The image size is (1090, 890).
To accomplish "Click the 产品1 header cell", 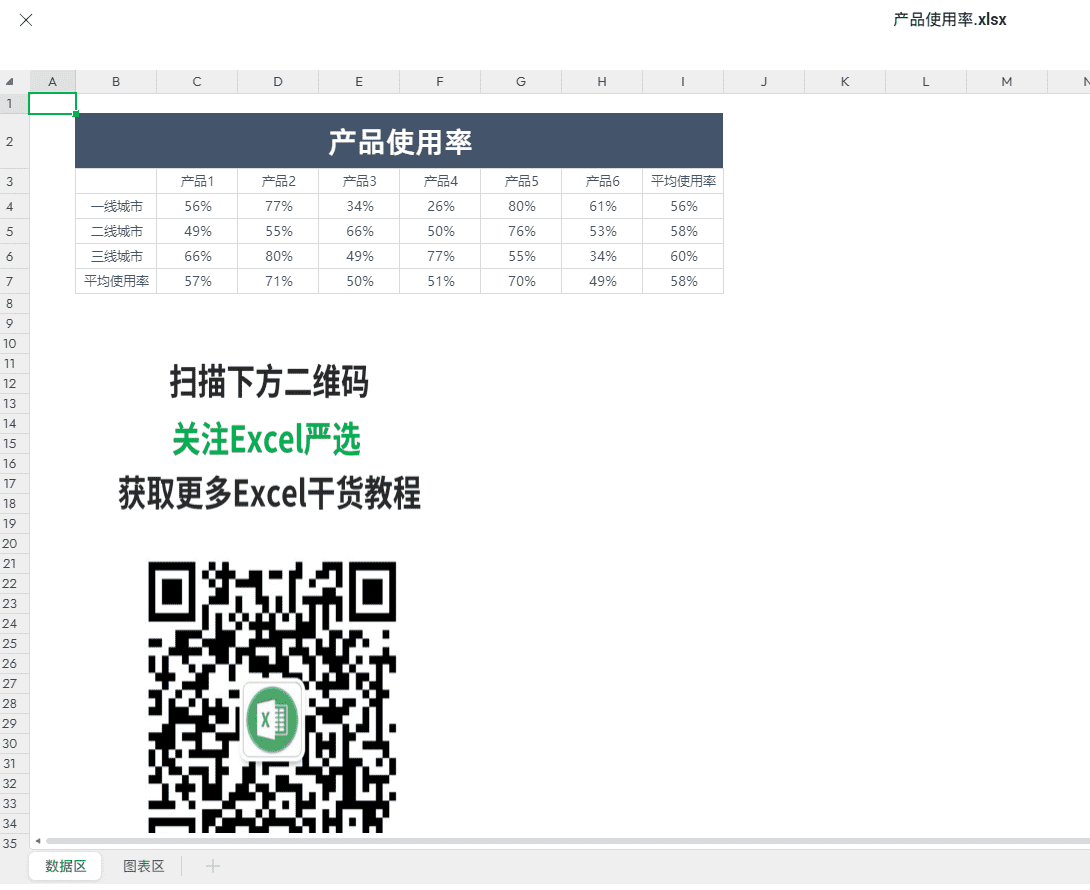I will point(197,181).
